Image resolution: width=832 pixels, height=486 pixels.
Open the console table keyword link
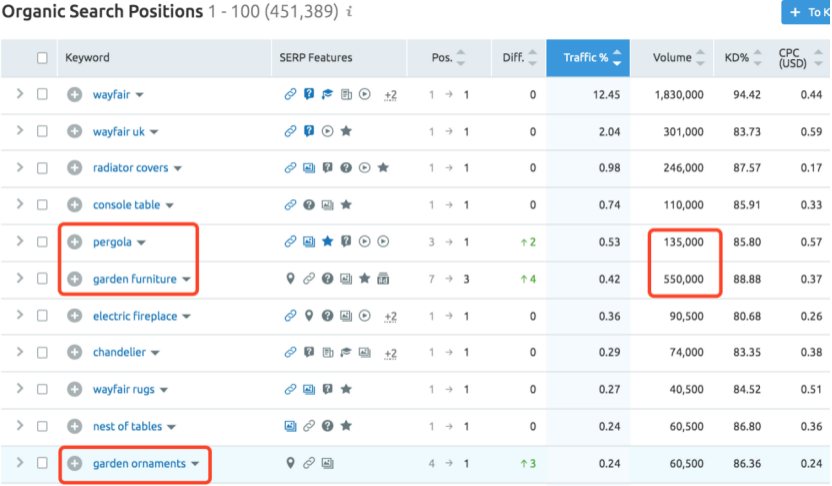pyautogui.click(x=126, y=205)
